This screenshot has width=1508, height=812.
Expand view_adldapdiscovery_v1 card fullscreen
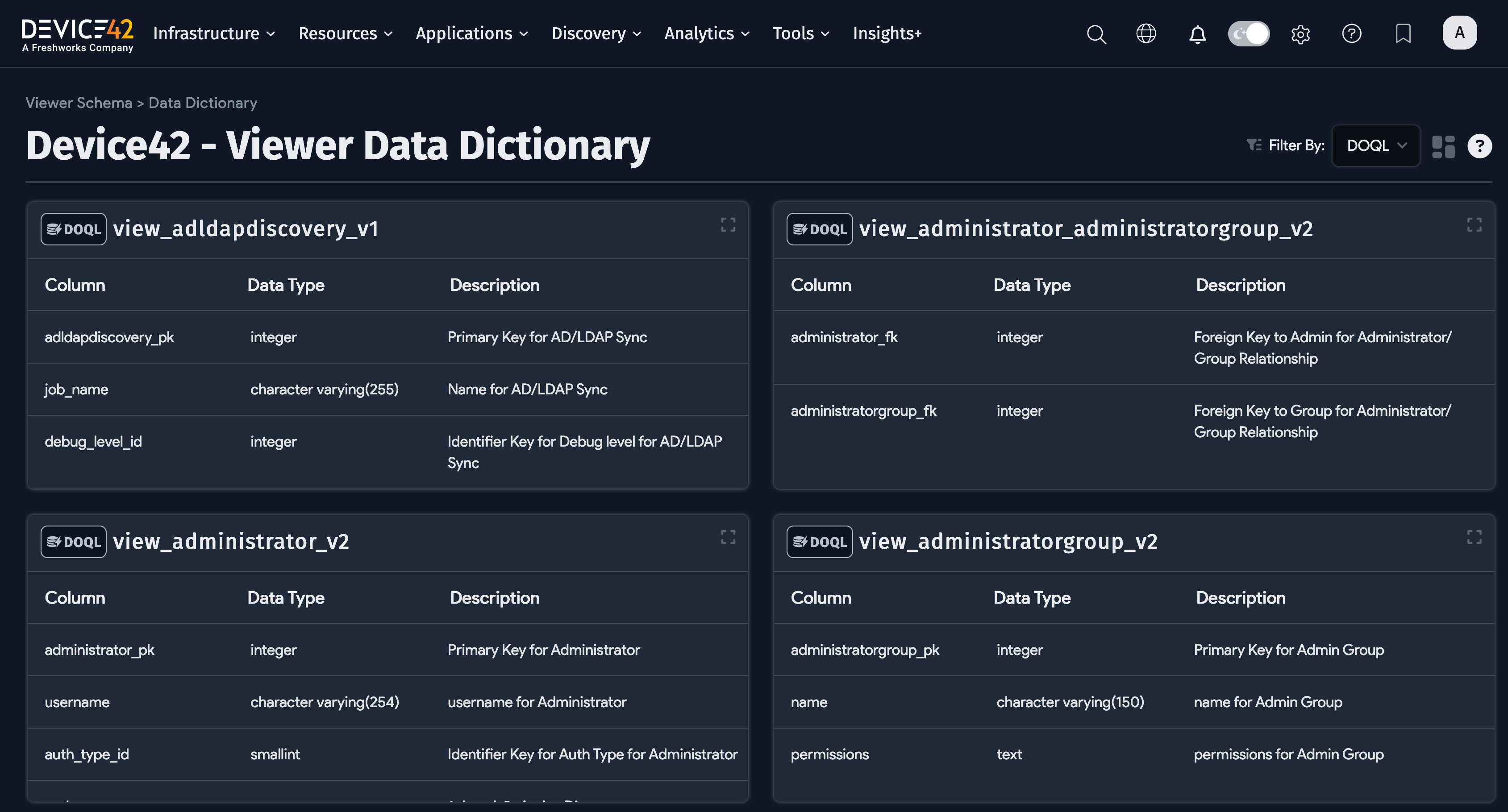tap(728, 225)
